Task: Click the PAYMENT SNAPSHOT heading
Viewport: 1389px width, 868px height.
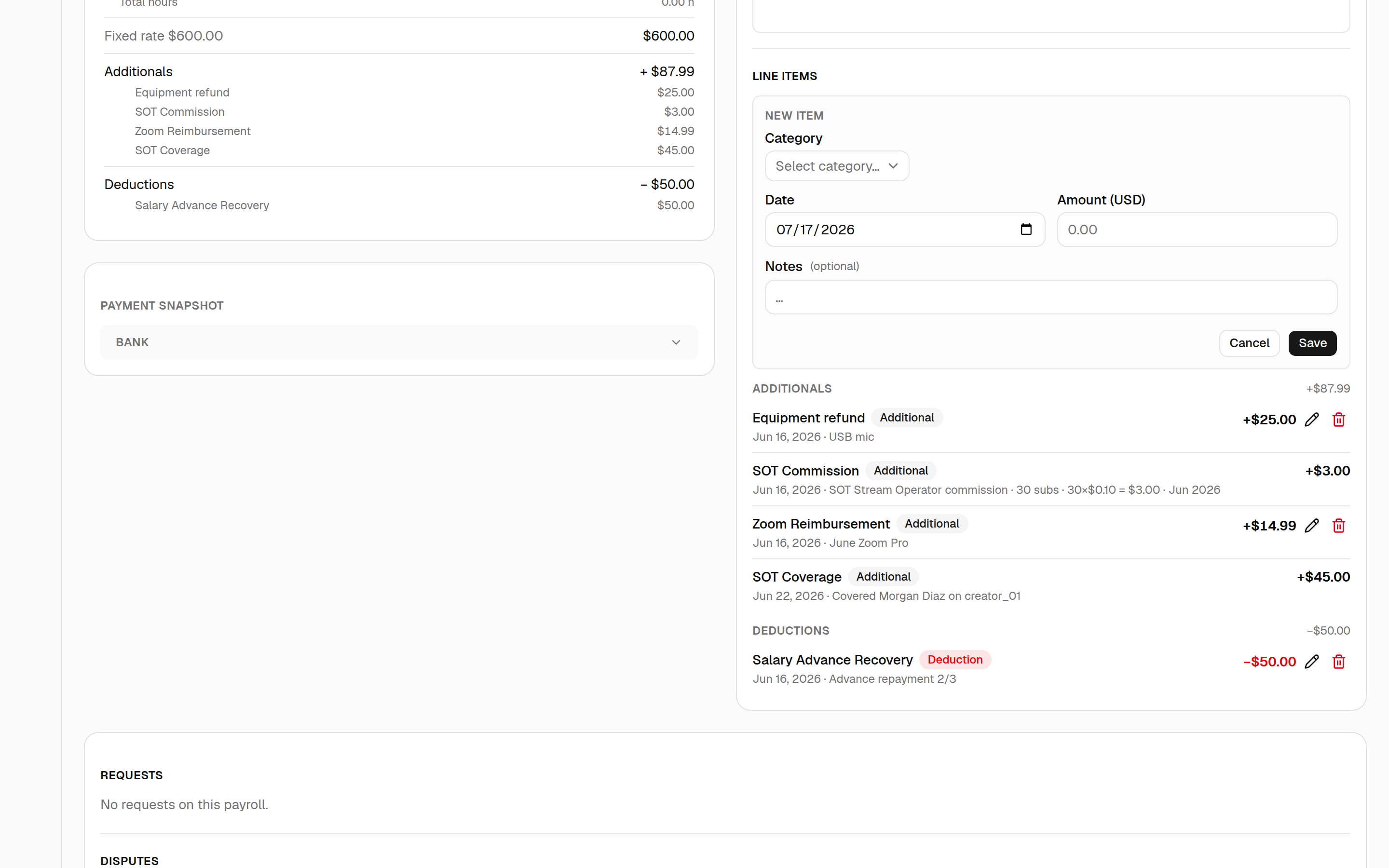Action: click(162, 306)
